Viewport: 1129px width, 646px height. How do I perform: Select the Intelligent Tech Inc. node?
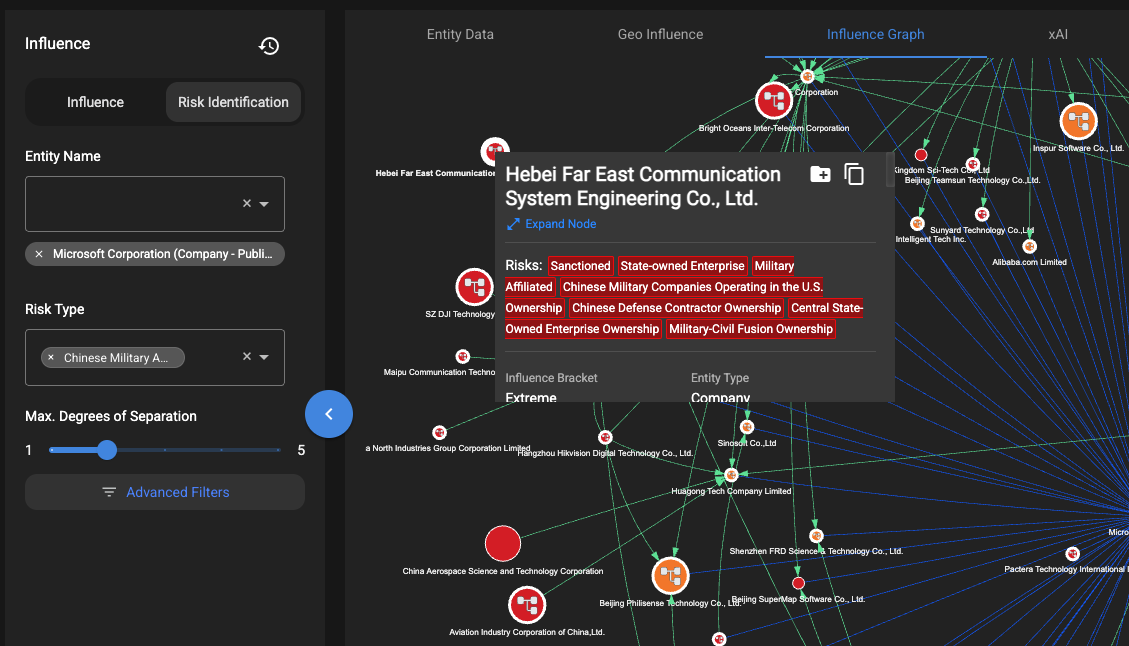tap(917, 224)
